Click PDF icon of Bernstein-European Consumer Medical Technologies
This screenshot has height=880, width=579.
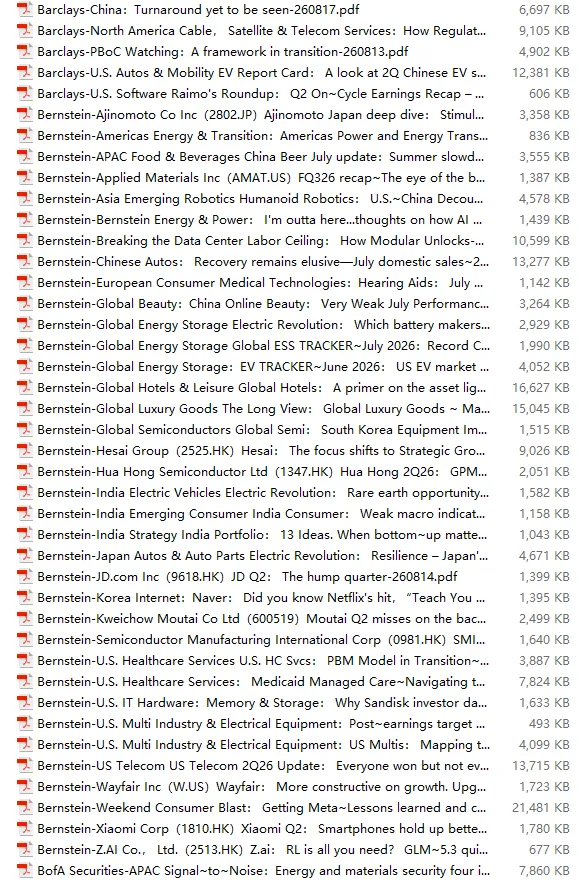tap(25, 282)
